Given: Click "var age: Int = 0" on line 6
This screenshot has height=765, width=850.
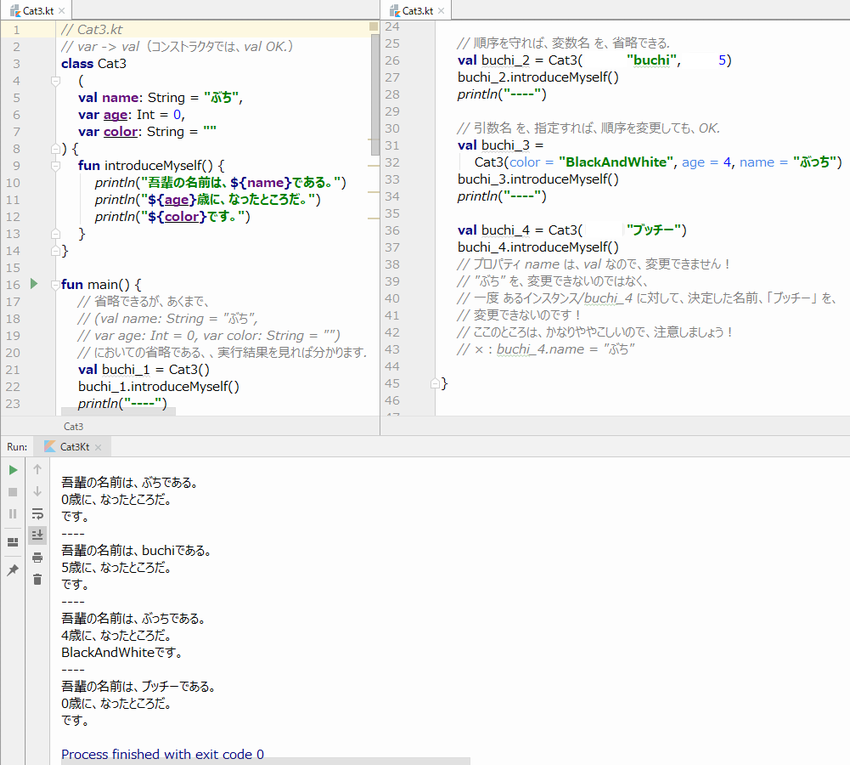Looking at the screenshot, I should tap(130, 114).
